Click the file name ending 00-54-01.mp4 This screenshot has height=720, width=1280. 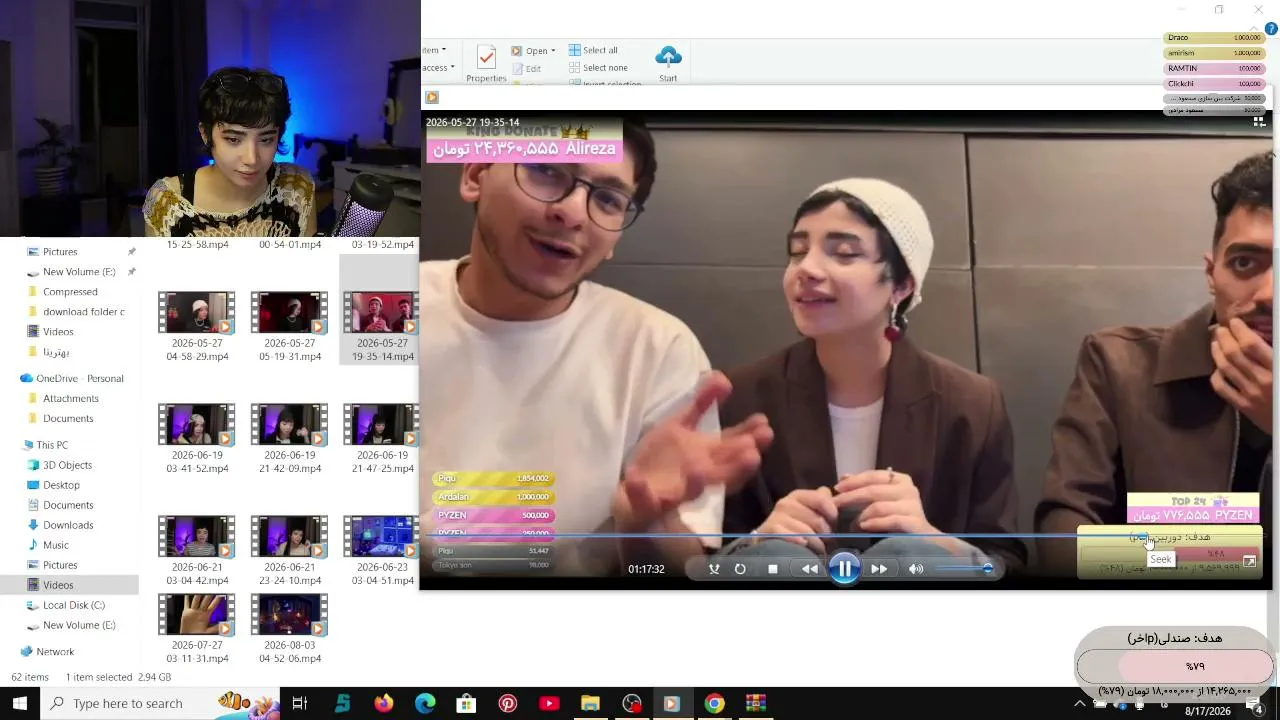(x=290, y=245)
